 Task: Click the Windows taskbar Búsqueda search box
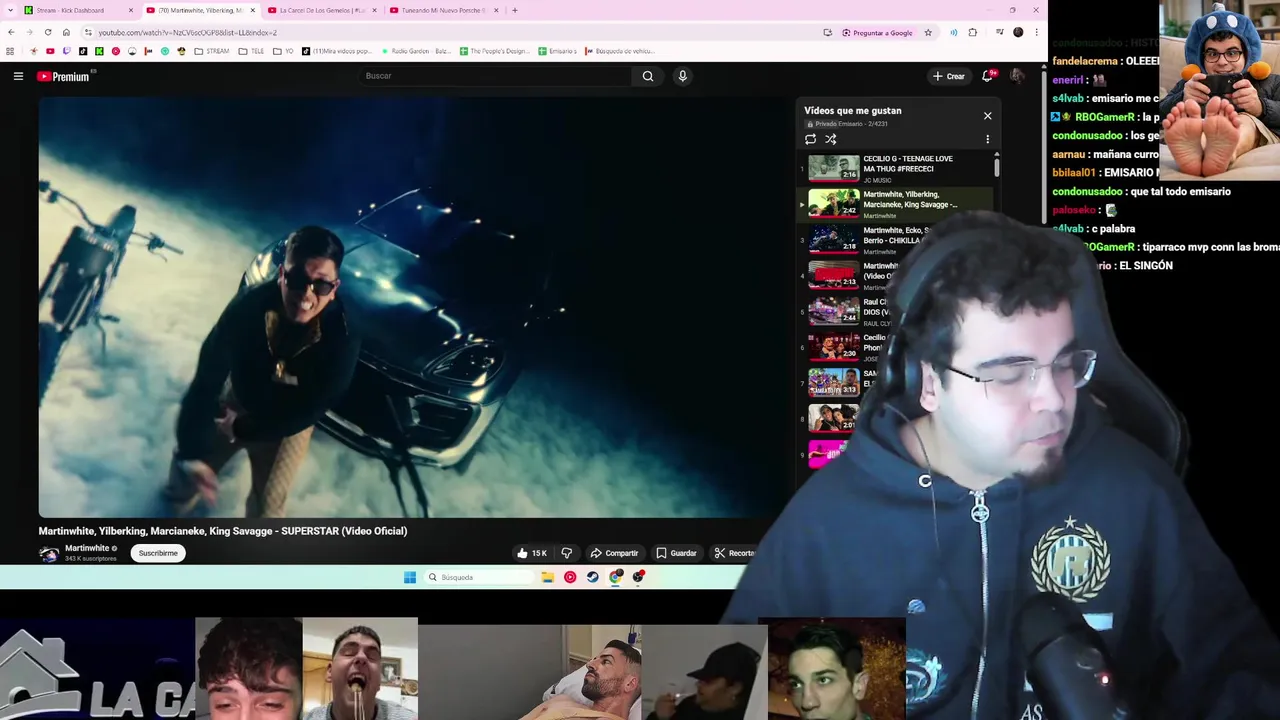478,577
